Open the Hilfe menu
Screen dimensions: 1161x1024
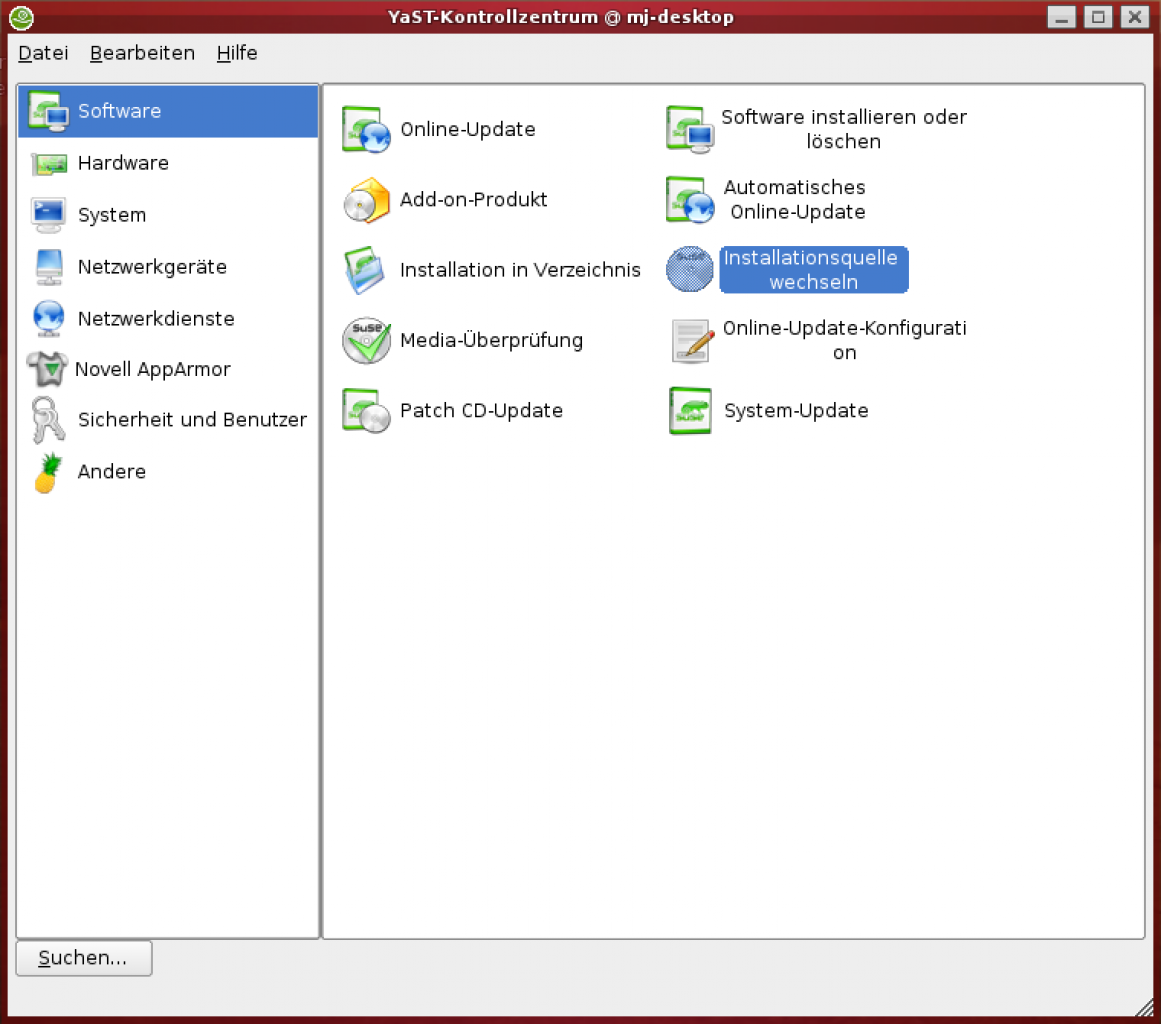(x=237, y=53)
